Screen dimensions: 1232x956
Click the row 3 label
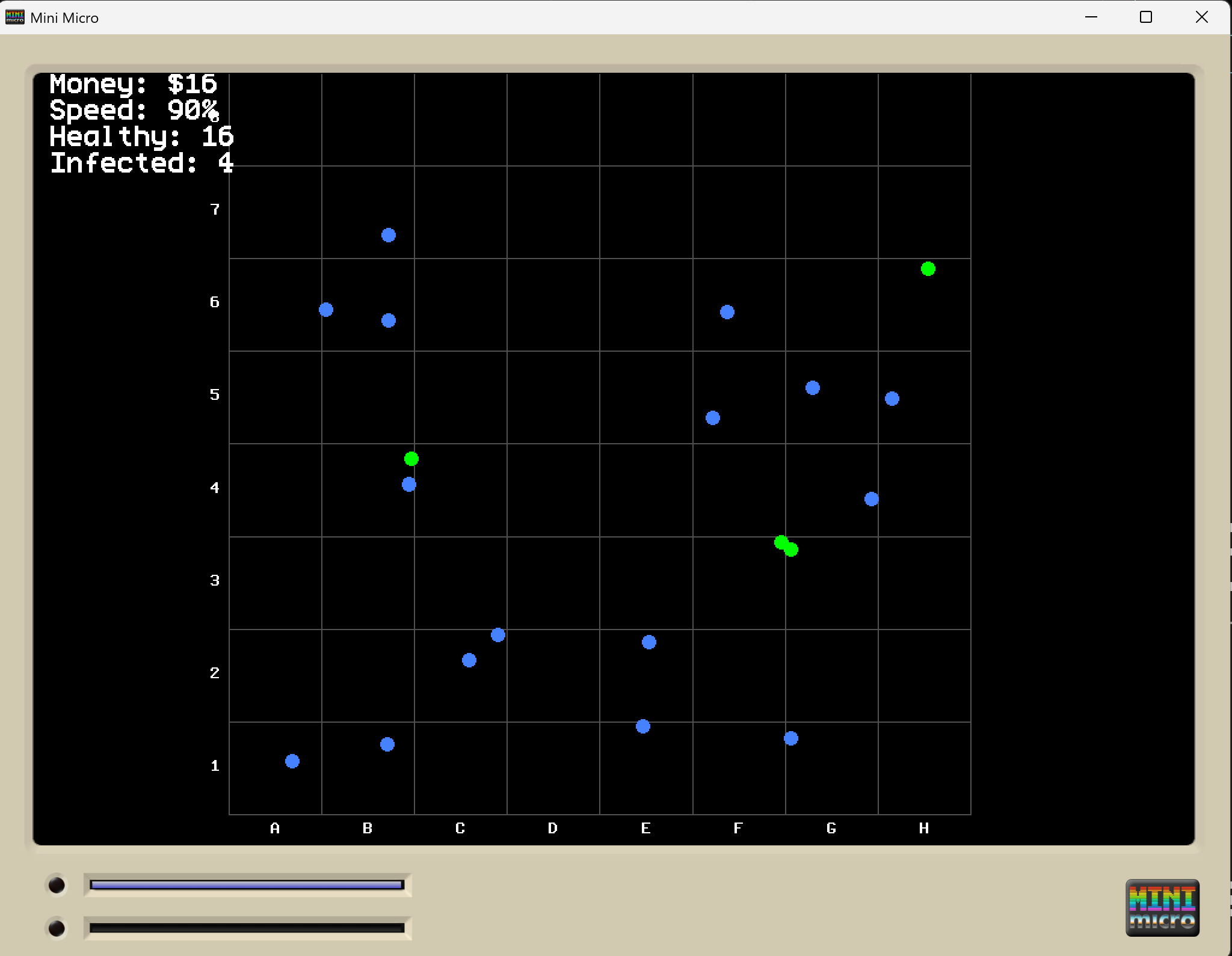[215, 581]
